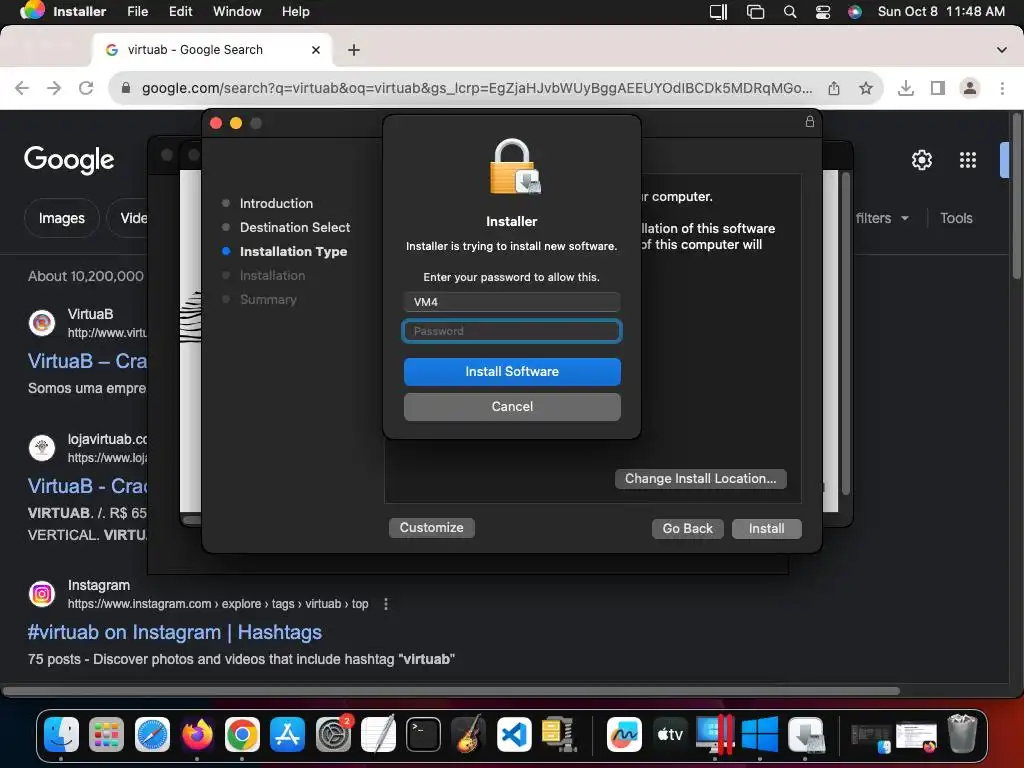Click the Google logo
The height and width of the screenshot is (768, 1024).
pyautogui.click(x=69, y=160)
